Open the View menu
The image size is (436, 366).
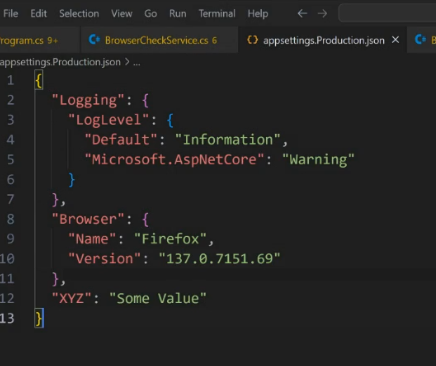[122, 14]
